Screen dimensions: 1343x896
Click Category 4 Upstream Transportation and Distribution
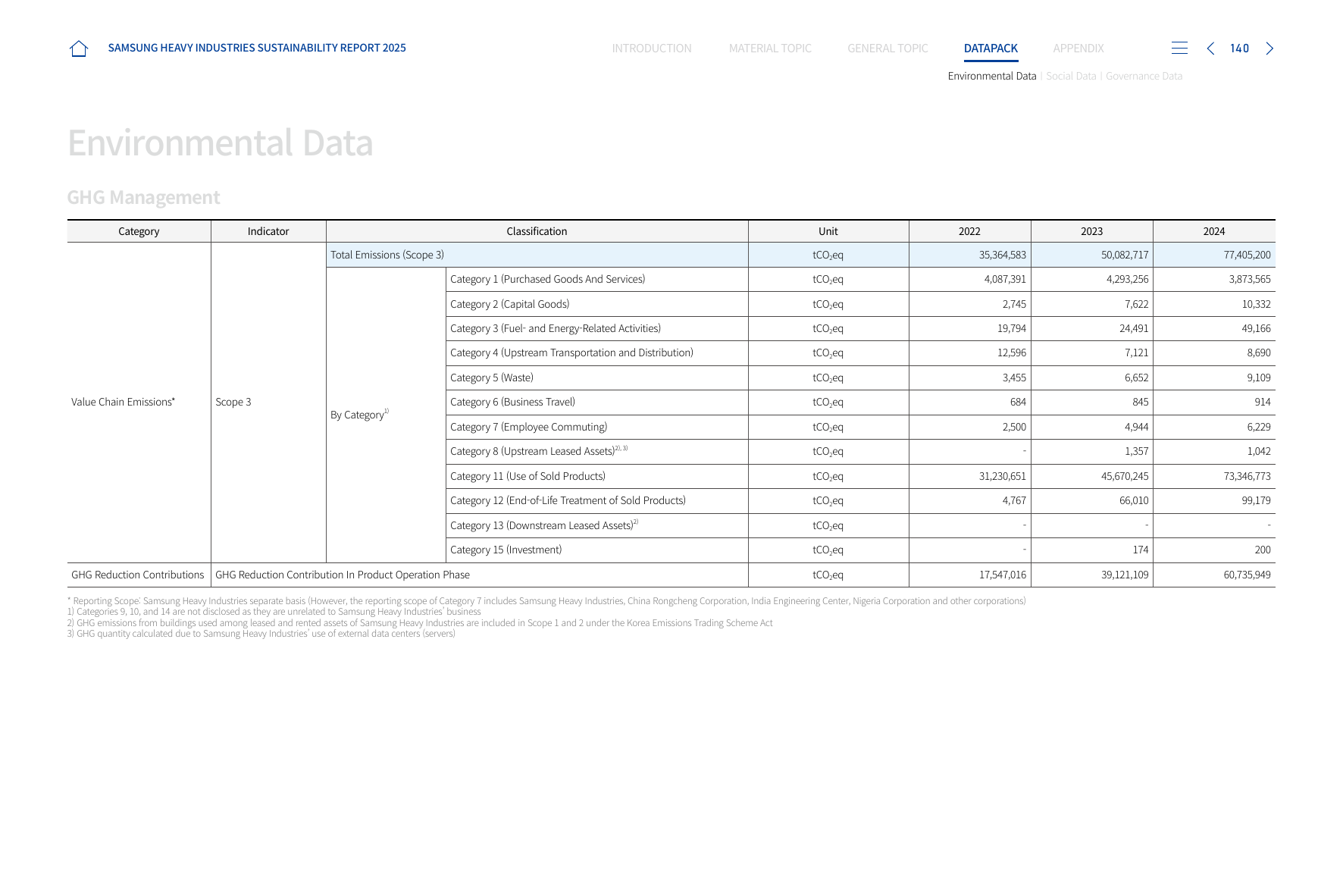coord(571,352)
